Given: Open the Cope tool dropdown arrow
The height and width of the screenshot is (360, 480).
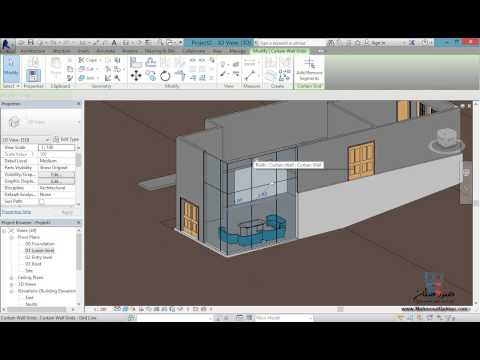Looking at the screenshot, I should click(x=100, y=60).
